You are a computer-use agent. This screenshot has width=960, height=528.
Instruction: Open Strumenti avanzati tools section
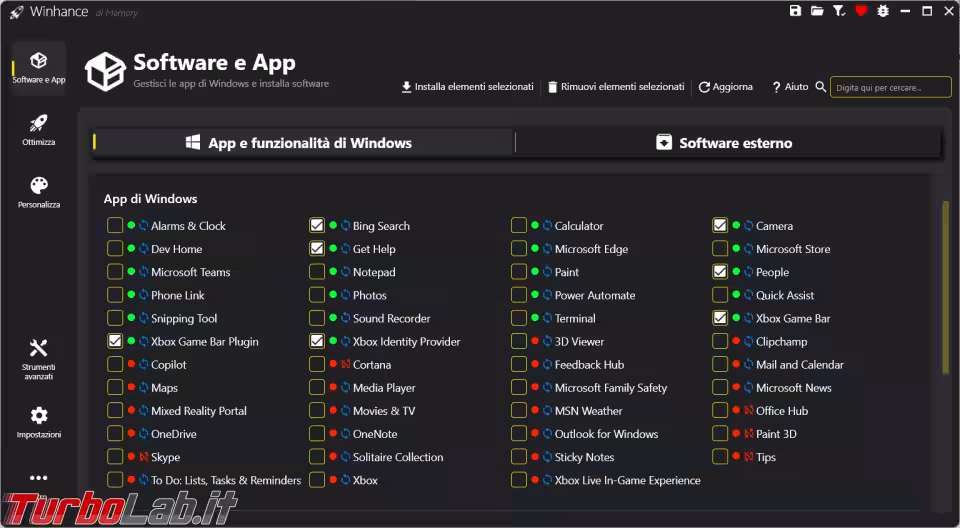pos(39,358)
